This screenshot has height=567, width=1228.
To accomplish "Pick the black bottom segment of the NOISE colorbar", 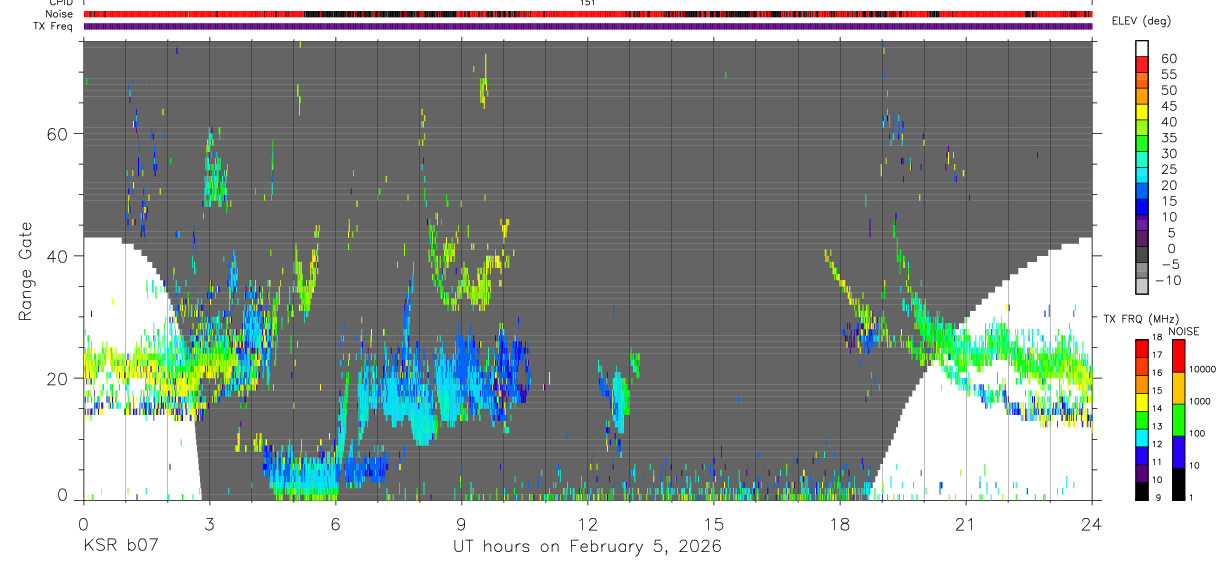I will pyautogui.click(x=1177, y=483).
